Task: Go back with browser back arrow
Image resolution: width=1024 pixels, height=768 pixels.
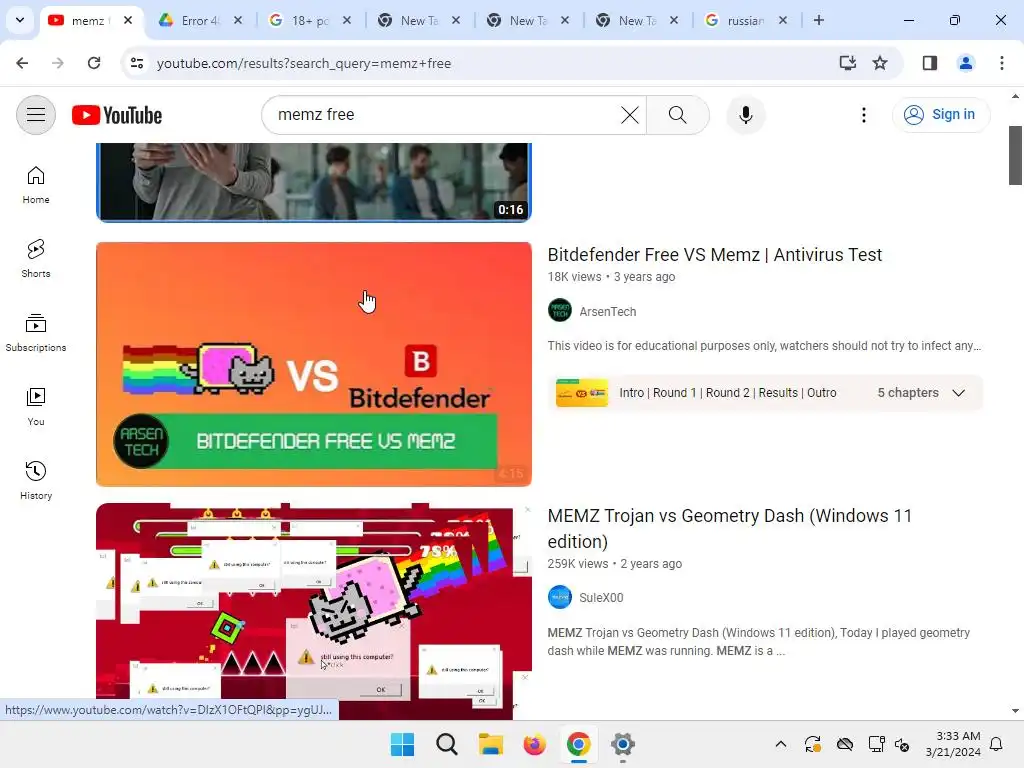Action: (x=22, y=63)
